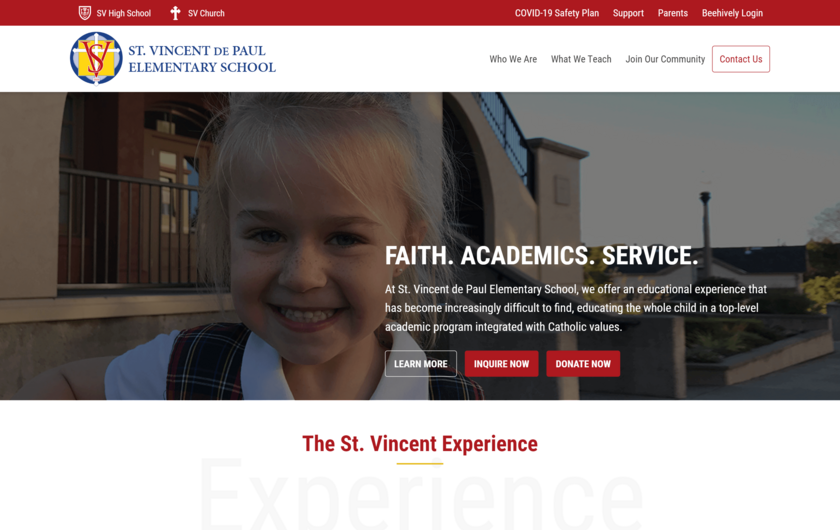Click the St. Vincent de Paul school name text
Image resolution: width=840 pixels, height=530 pixels.
pyautogui.click(x=202, y=59)
